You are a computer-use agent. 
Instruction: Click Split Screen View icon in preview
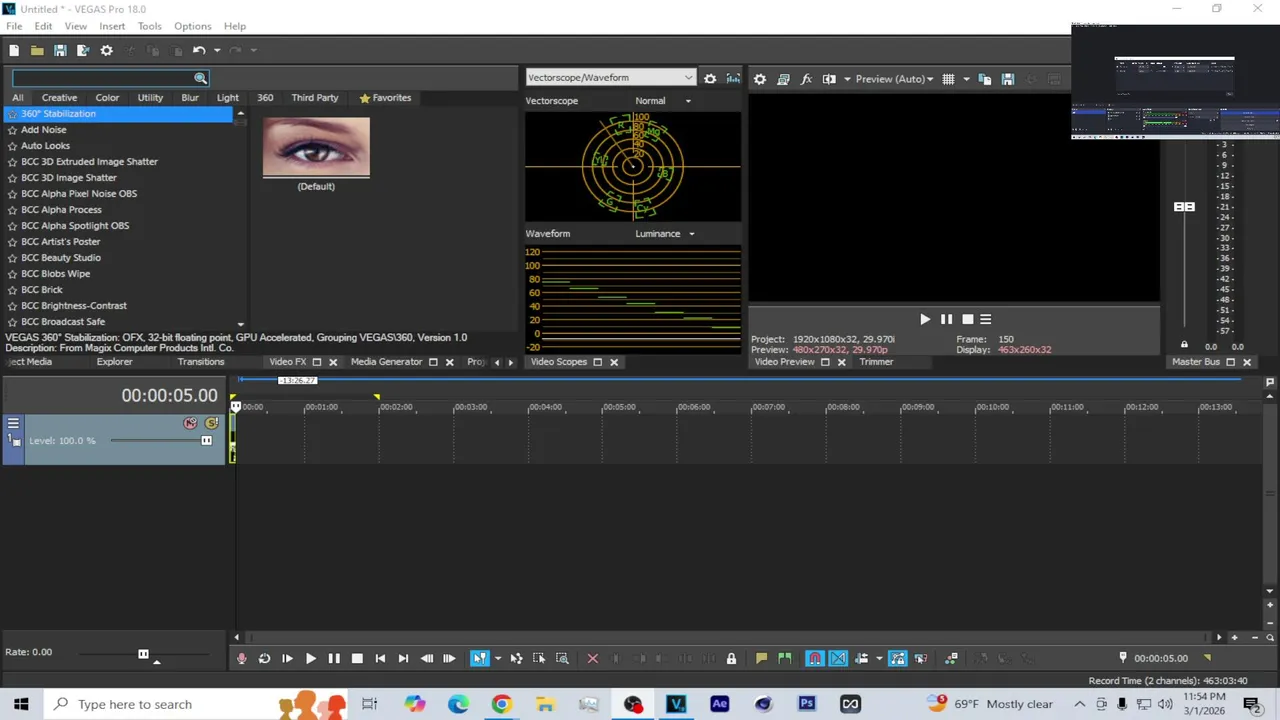(x=829, y=79)
